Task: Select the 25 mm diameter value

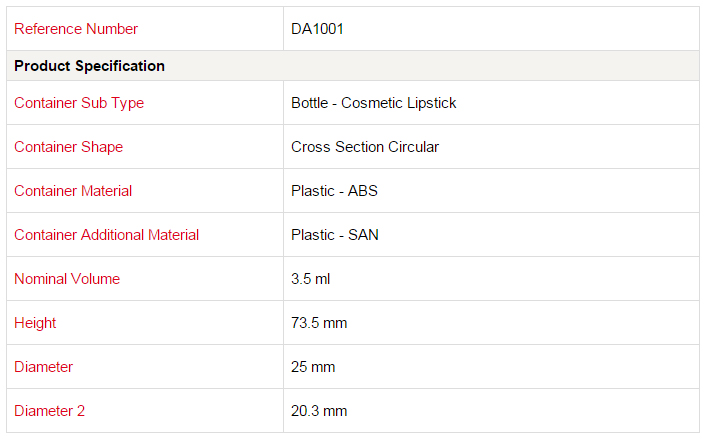Action: click(313, 367)
